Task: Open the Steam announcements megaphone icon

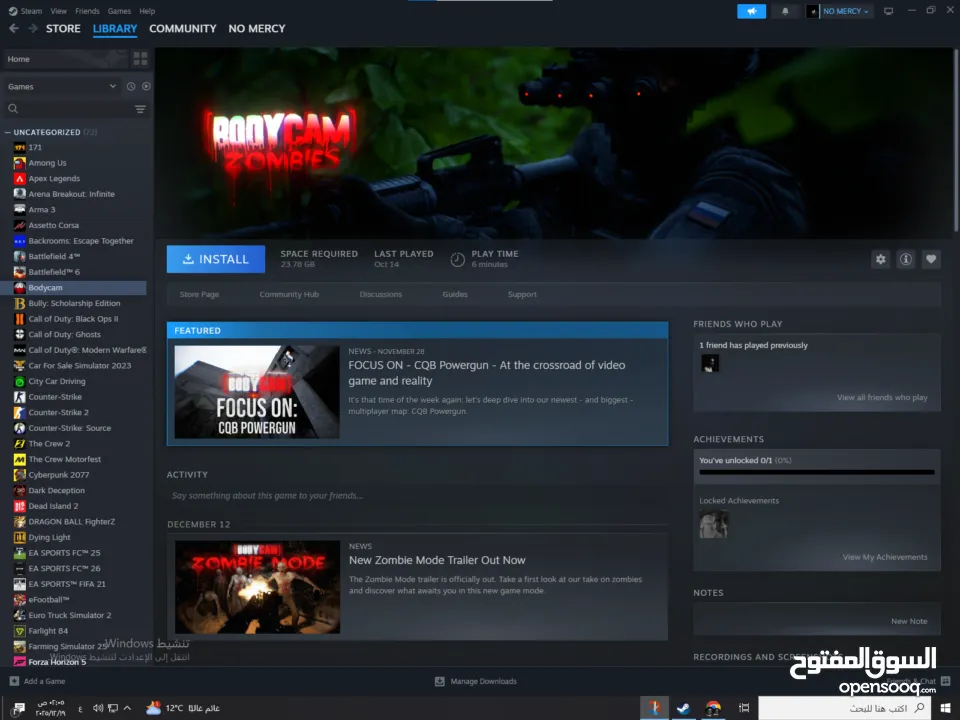Action: [751, 11]
